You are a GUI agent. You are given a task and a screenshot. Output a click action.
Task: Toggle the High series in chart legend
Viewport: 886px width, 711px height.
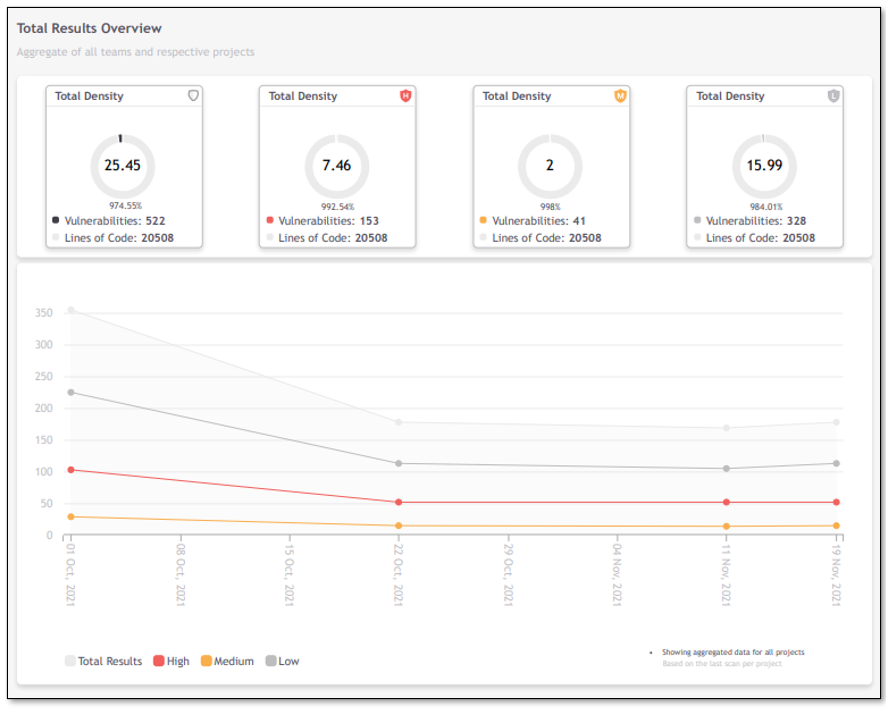pos(171,661)
